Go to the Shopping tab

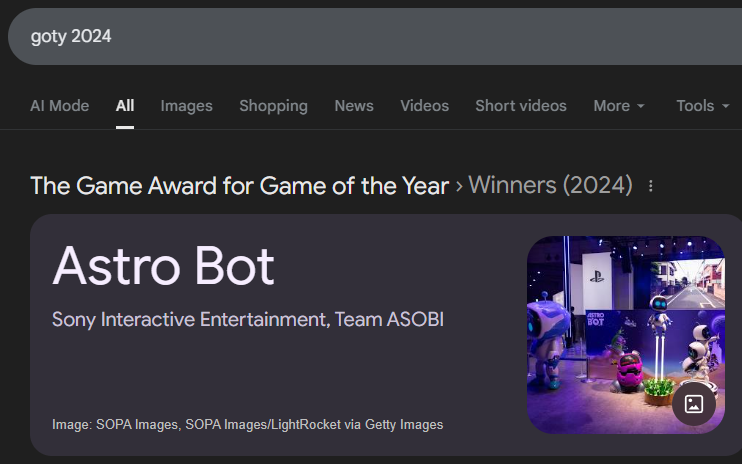click(x=274, y=105)
